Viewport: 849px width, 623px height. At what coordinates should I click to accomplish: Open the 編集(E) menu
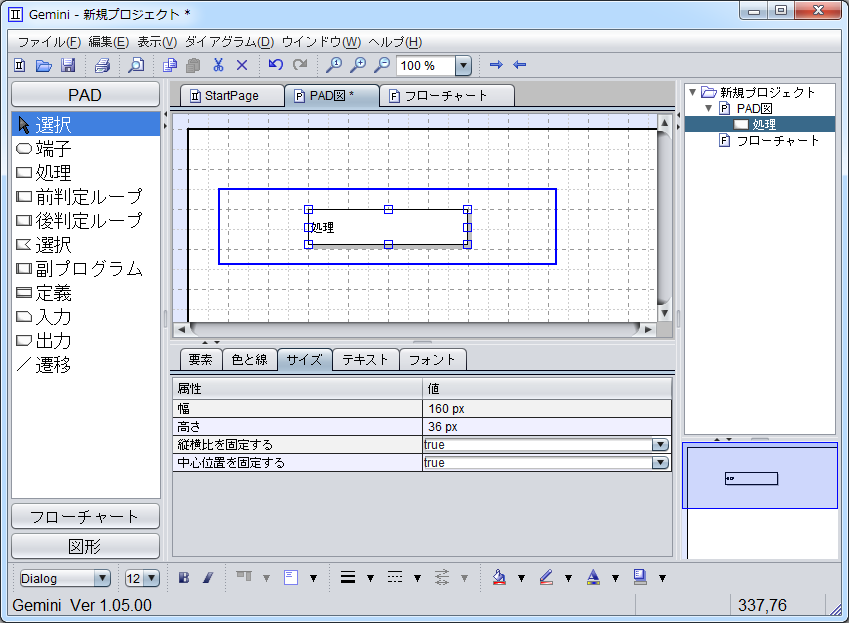click(108, 42)
